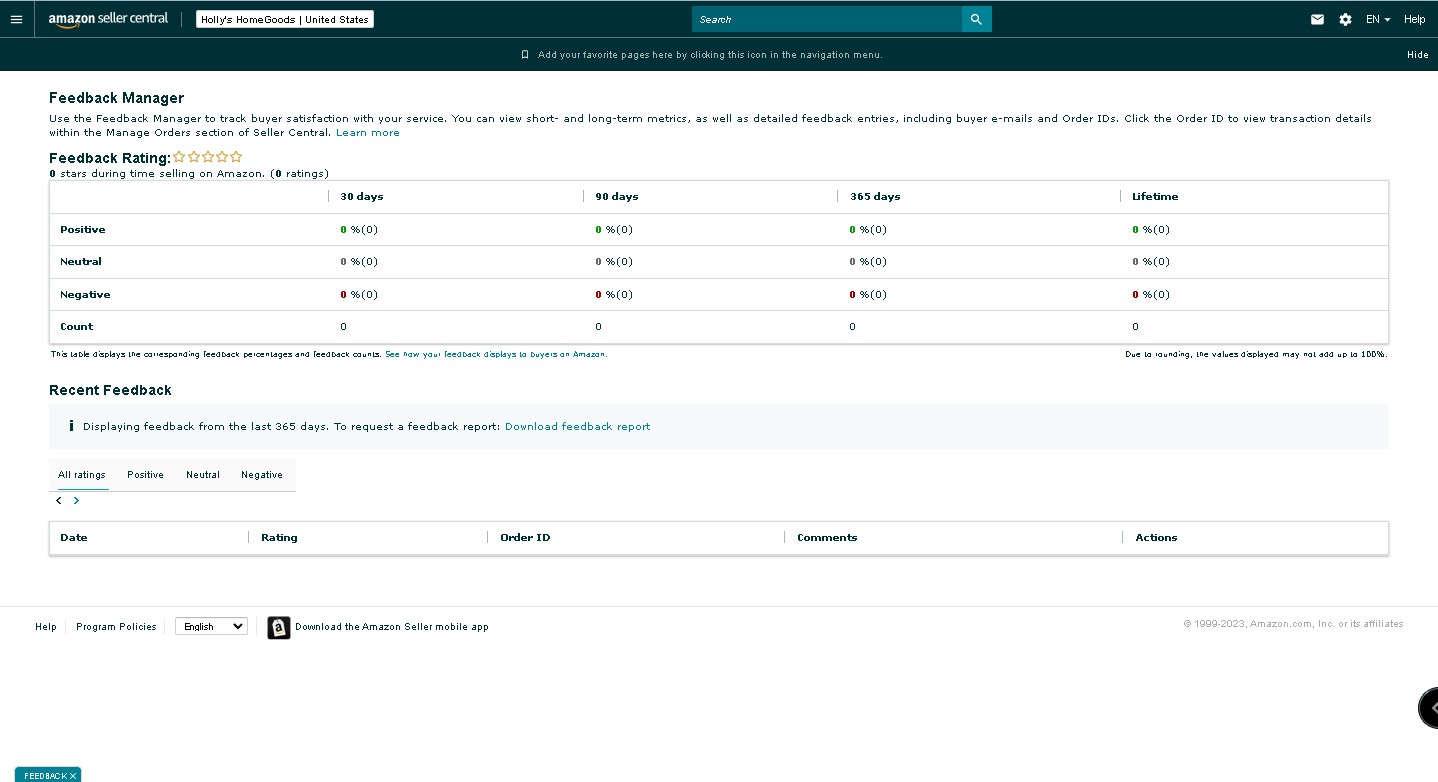The height and width of the screenshot is (782, 1438).
Task: Select the Neutral tab
Action: (x=203, y=475)
